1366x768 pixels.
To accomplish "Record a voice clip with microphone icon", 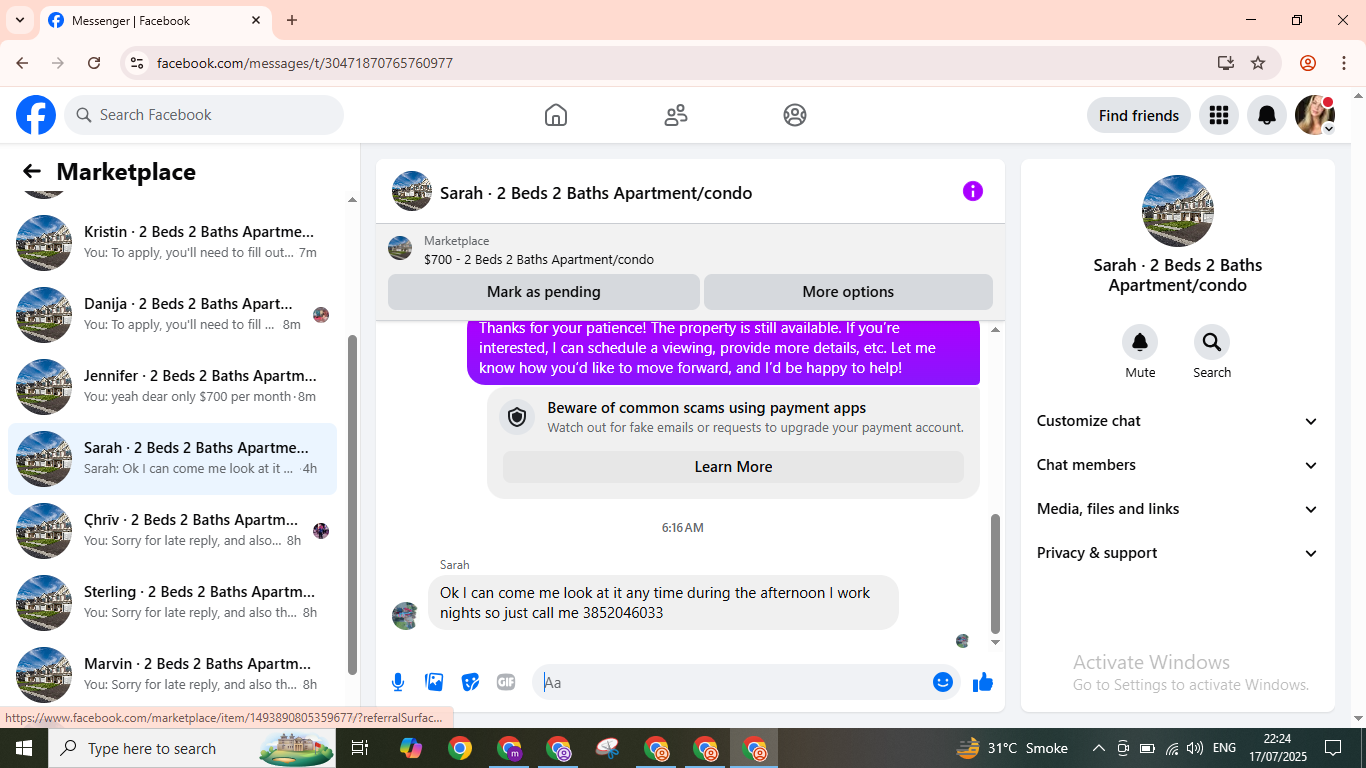I will tap(398, 682).
